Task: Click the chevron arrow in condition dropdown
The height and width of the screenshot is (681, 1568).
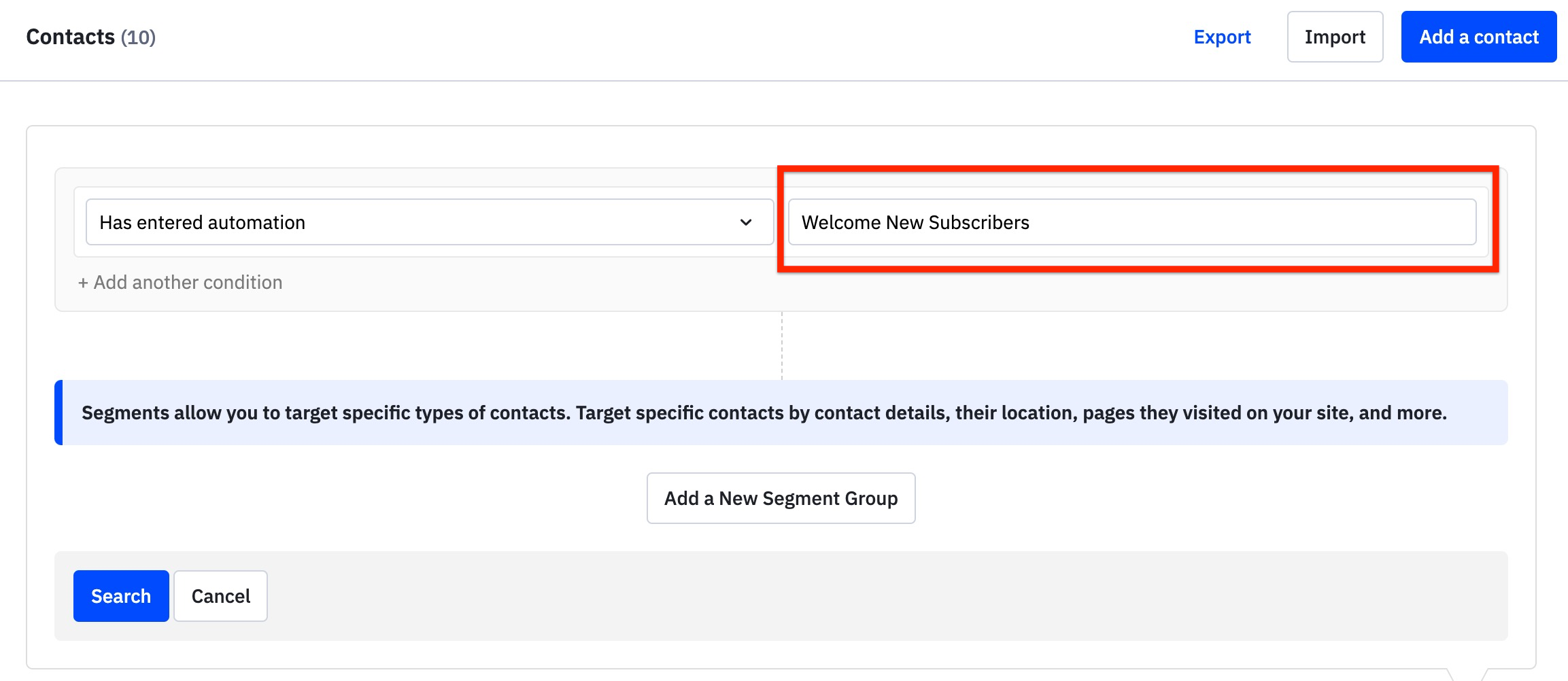Action: [x=746, y=222]
